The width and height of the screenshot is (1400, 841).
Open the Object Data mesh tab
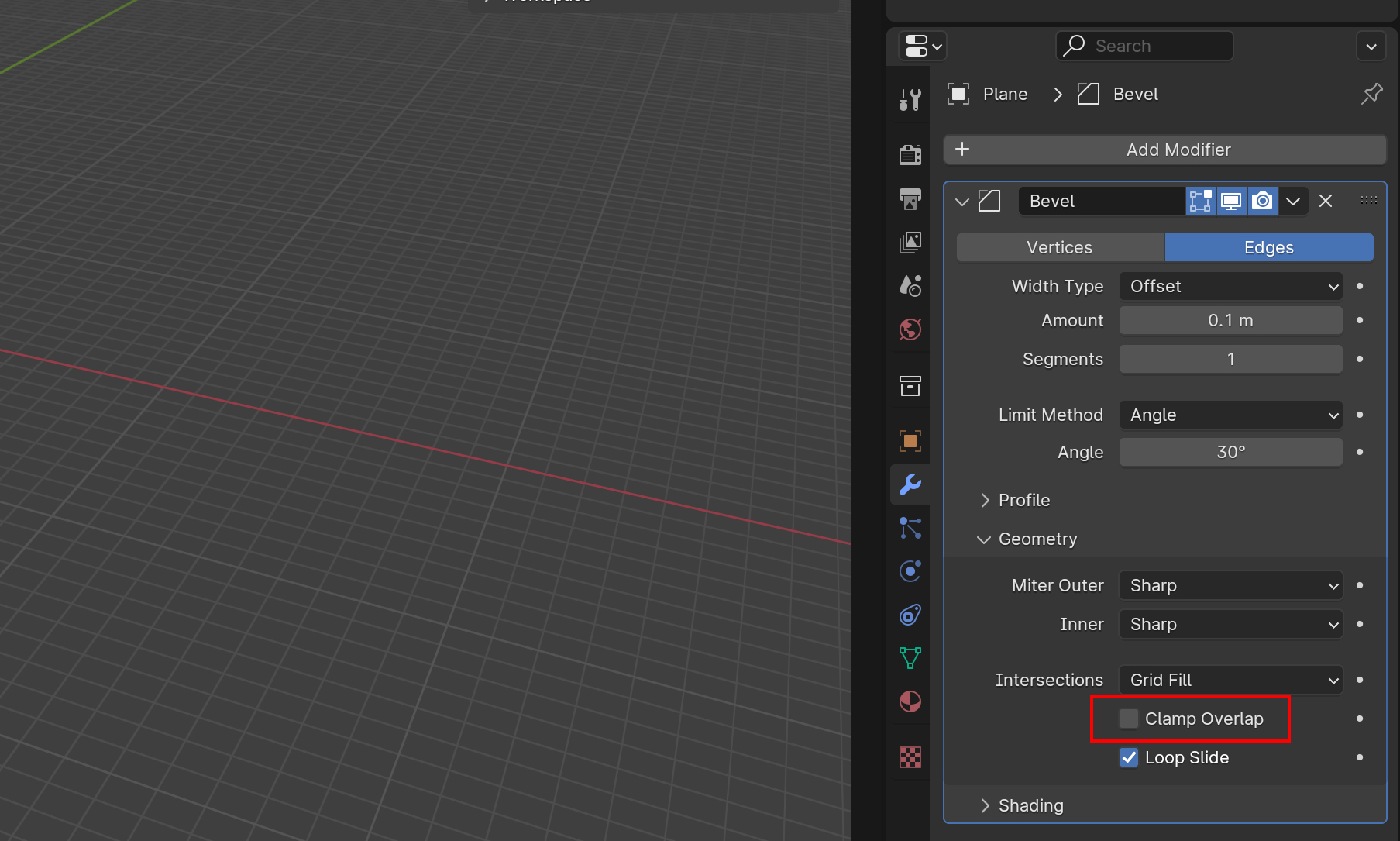[x=910, y=658]
